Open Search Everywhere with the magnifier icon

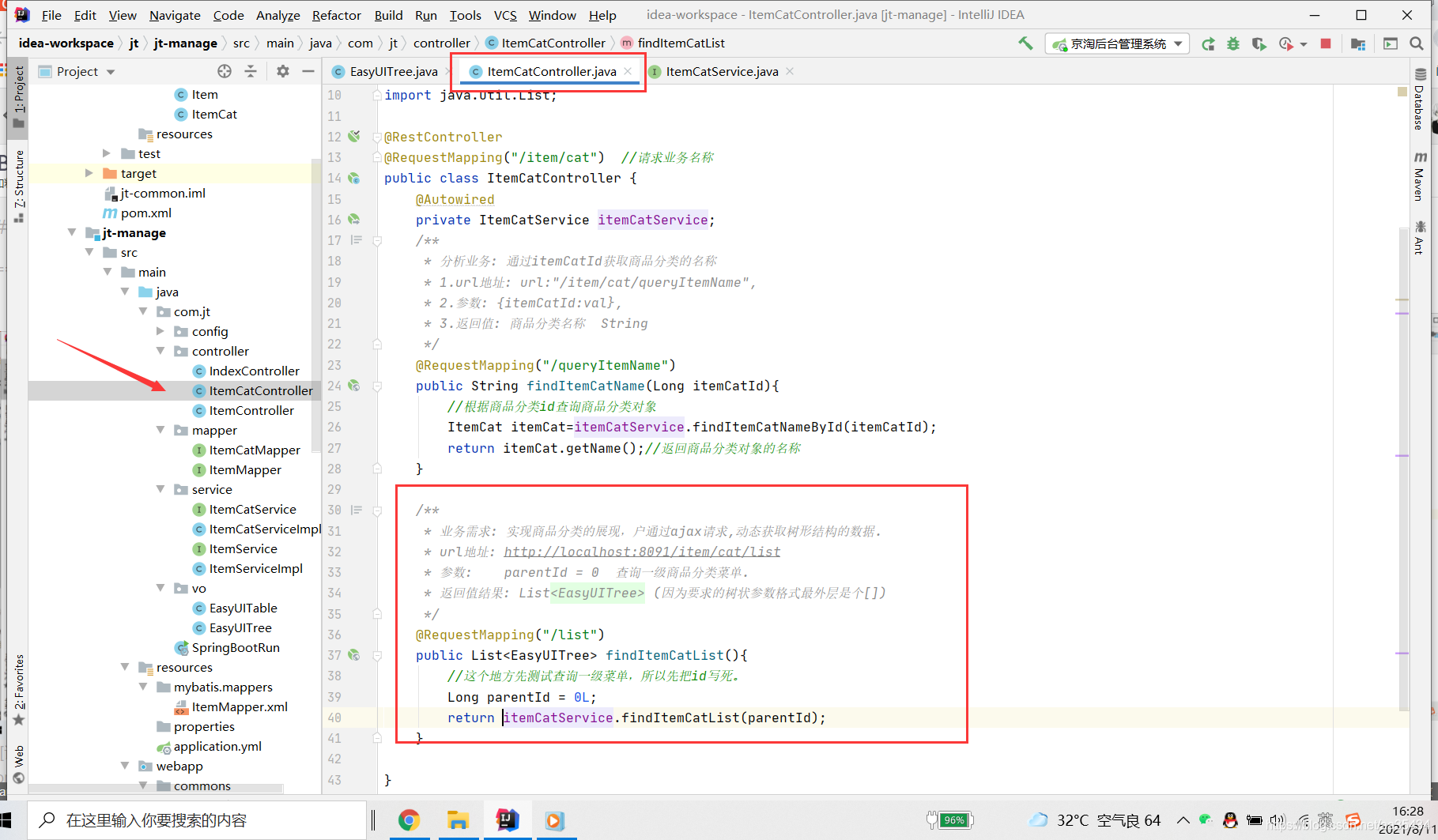point(1417,43)
